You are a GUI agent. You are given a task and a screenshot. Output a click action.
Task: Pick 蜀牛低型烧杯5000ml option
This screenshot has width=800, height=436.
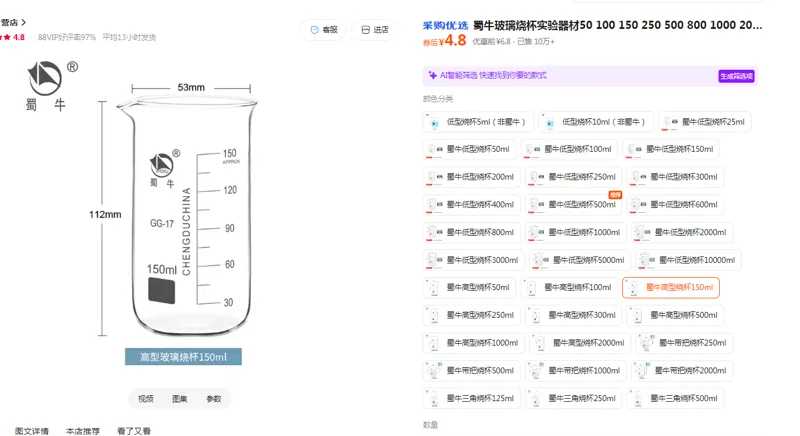tap(580, 260)
